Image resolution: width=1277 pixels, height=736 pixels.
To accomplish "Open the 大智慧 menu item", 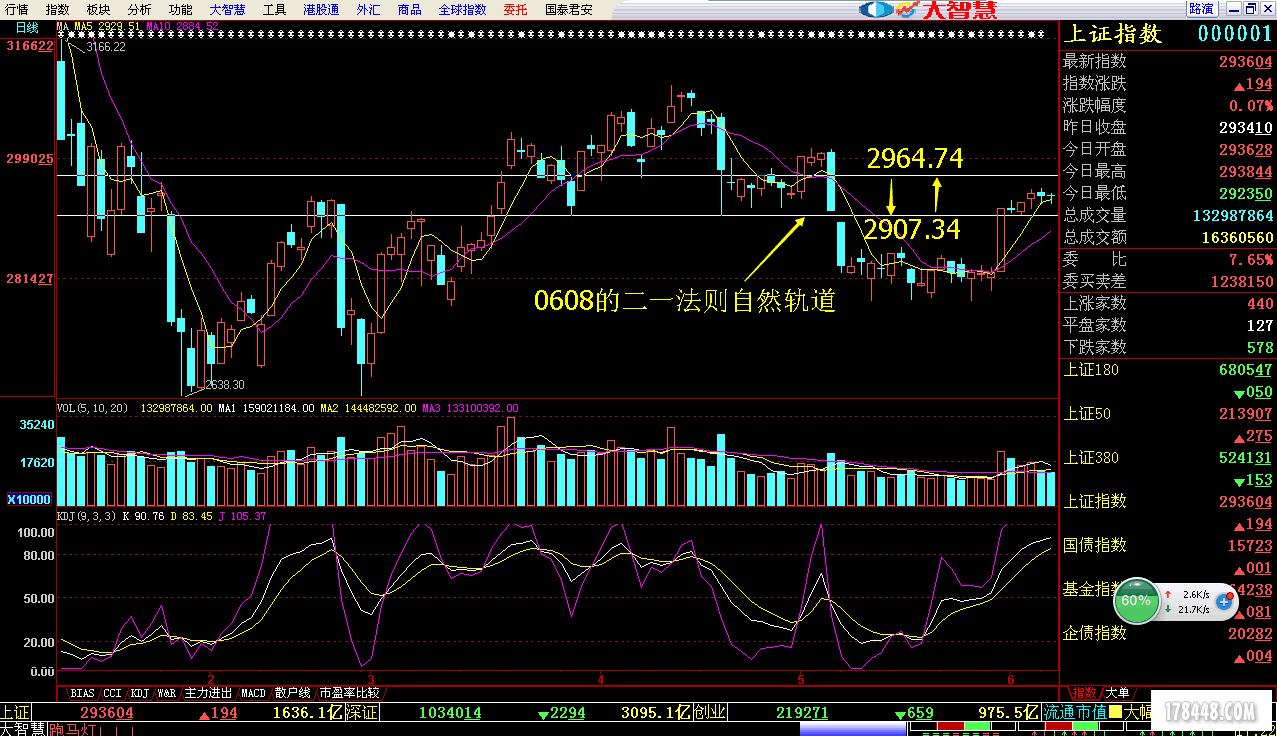I will point(227,9).
